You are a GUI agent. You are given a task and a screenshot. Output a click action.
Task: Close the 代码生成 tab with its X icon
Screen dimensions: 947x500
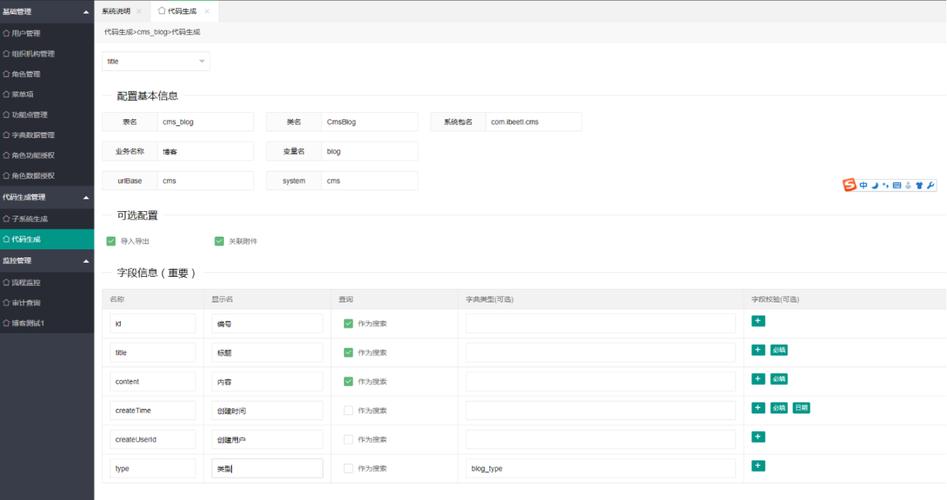click(x=207, y=11)
